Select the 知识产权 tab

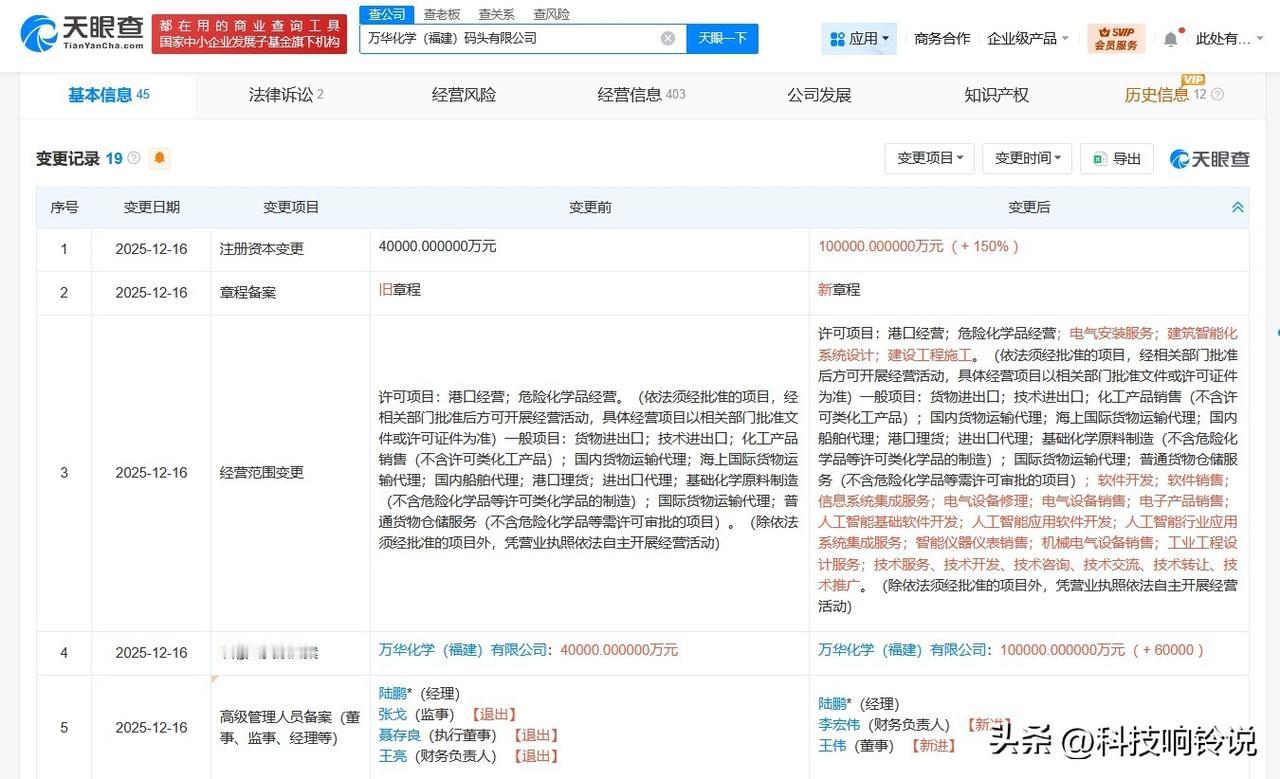996,95
